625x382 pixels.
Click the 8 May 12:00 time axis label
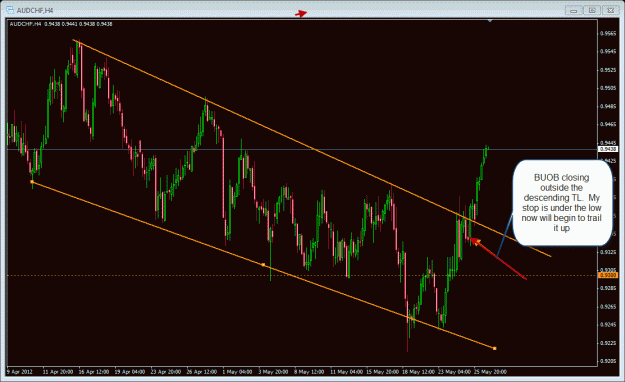pyautogui.click(x=309, y=372)
